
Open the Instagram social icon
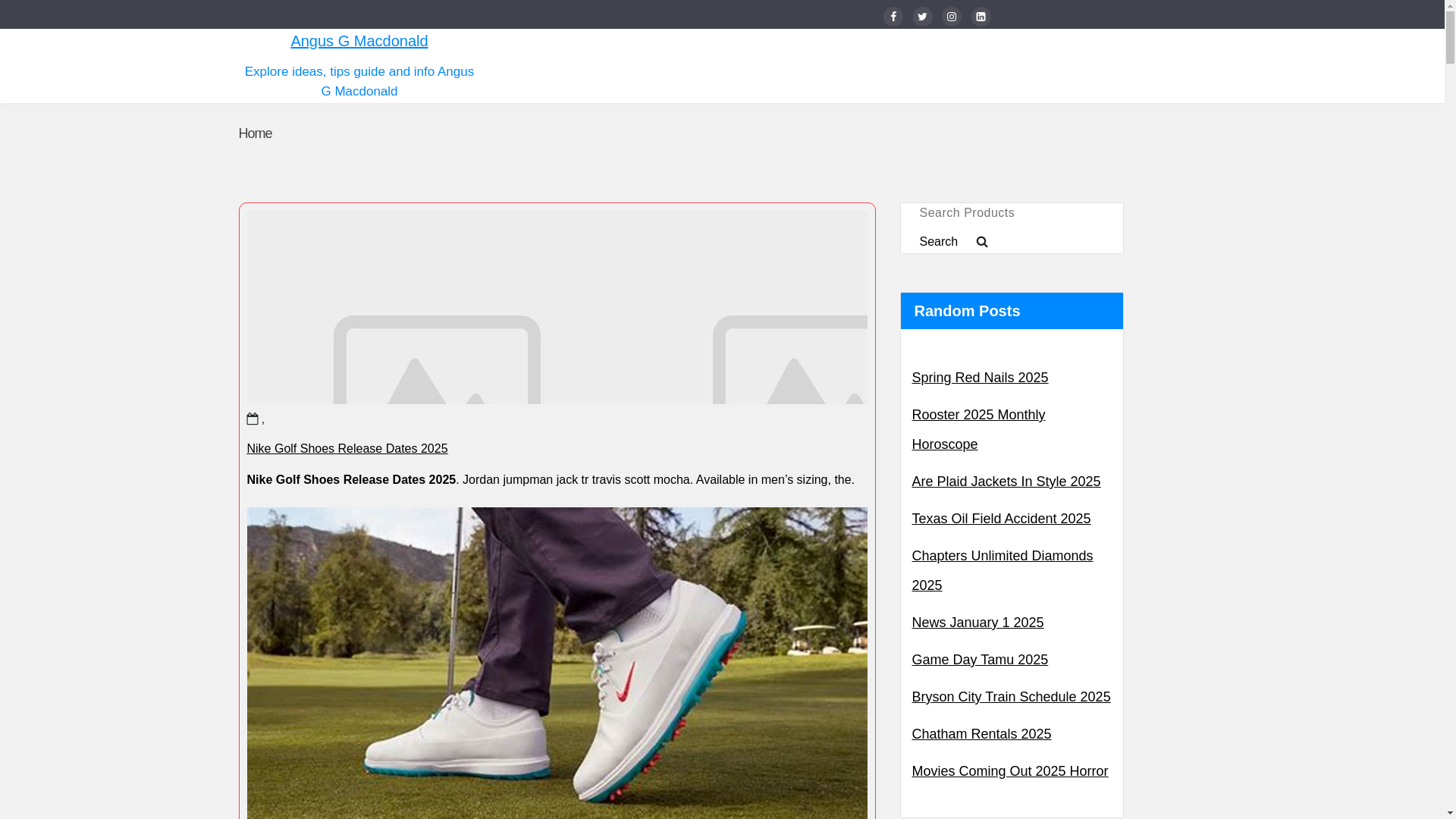[x=951, y=17]
